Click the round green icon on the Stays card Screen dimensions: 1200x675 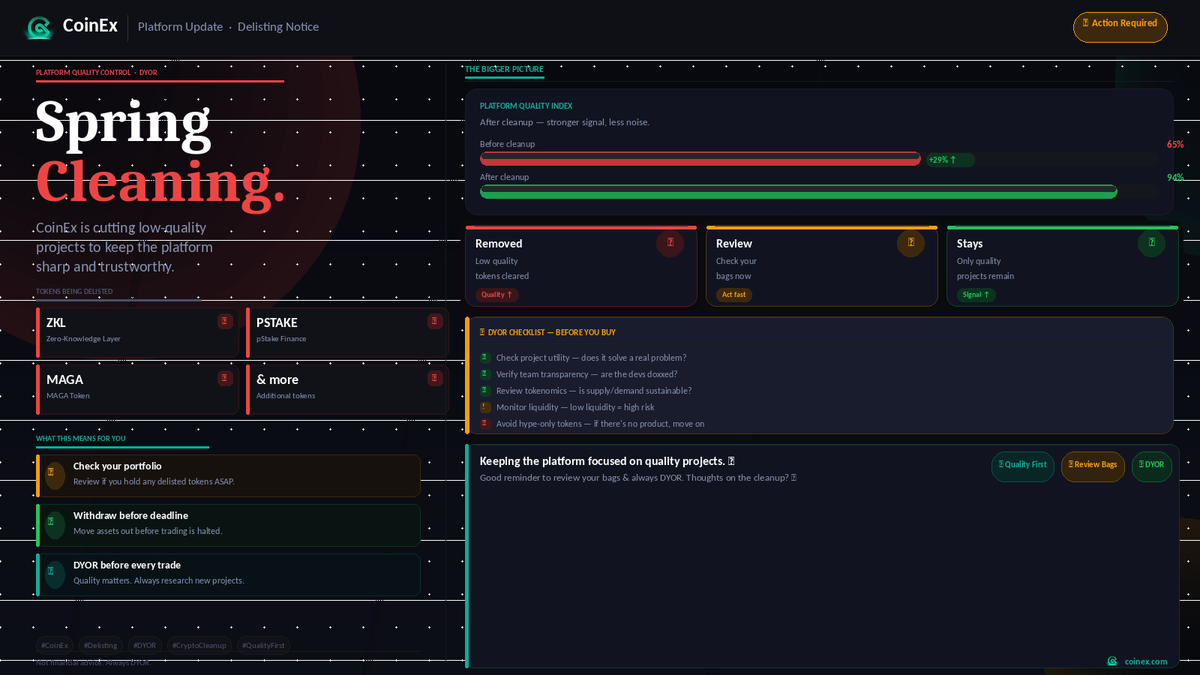1152,243
